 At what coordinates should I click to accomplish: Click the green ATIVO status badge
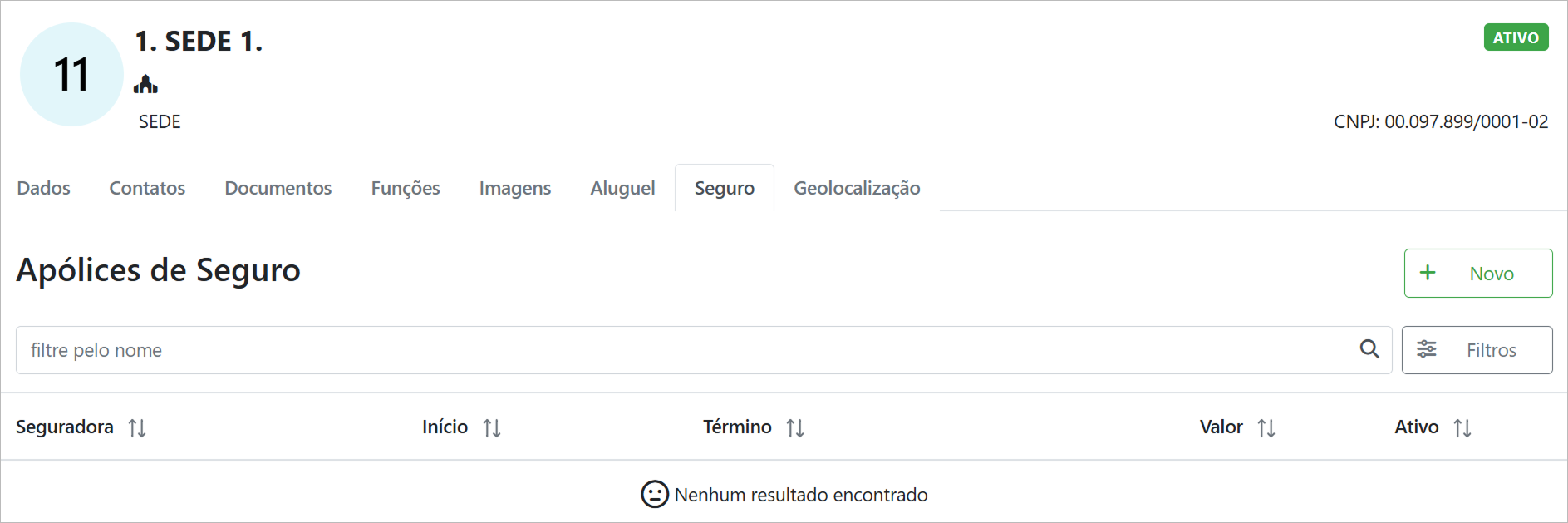pyautogui.click(x=1516, y=37)
